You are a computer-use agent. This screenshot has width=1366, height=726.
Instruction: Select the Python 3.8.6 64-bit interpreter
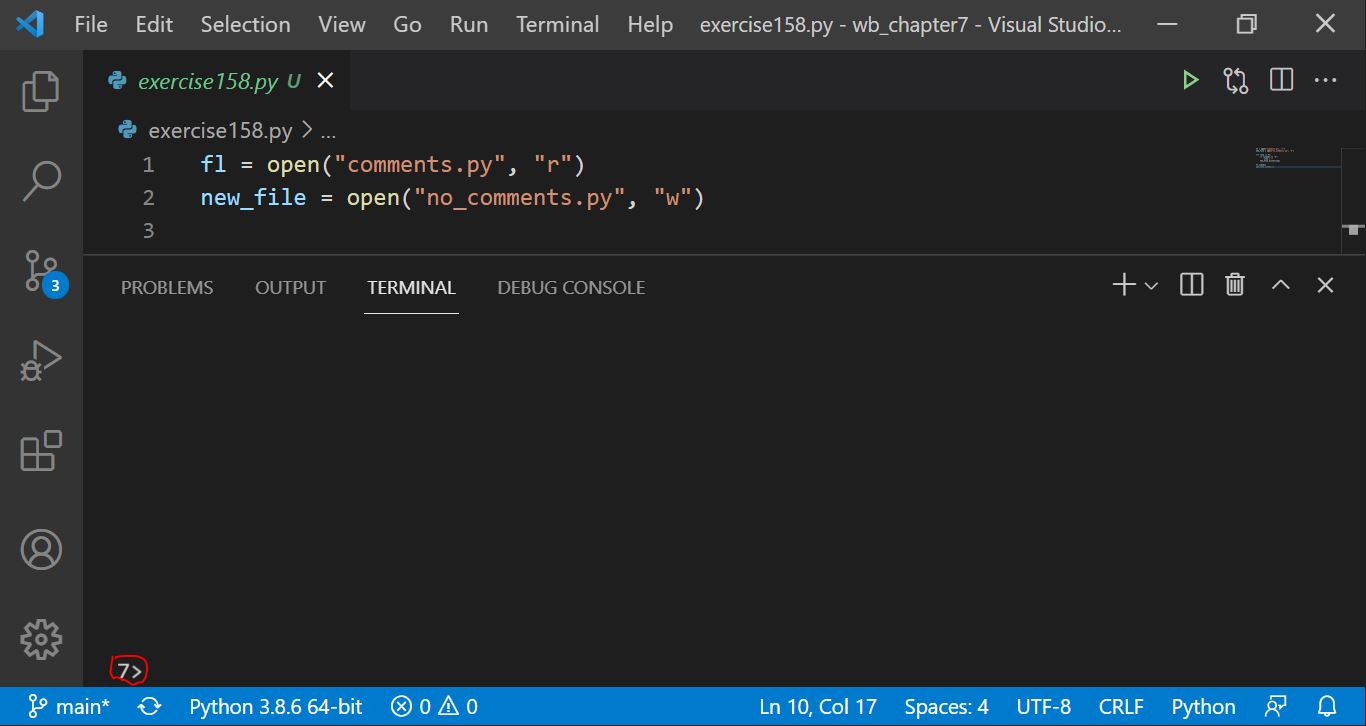(275, 706)
